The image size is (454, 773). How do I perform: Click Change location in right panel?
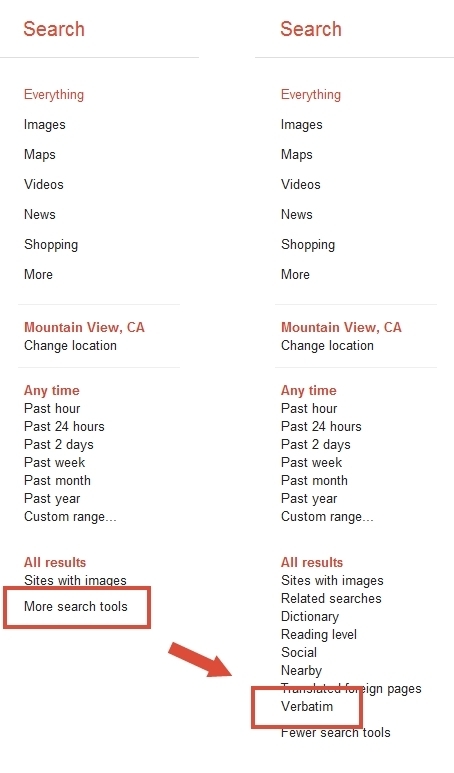pos(327,346)
